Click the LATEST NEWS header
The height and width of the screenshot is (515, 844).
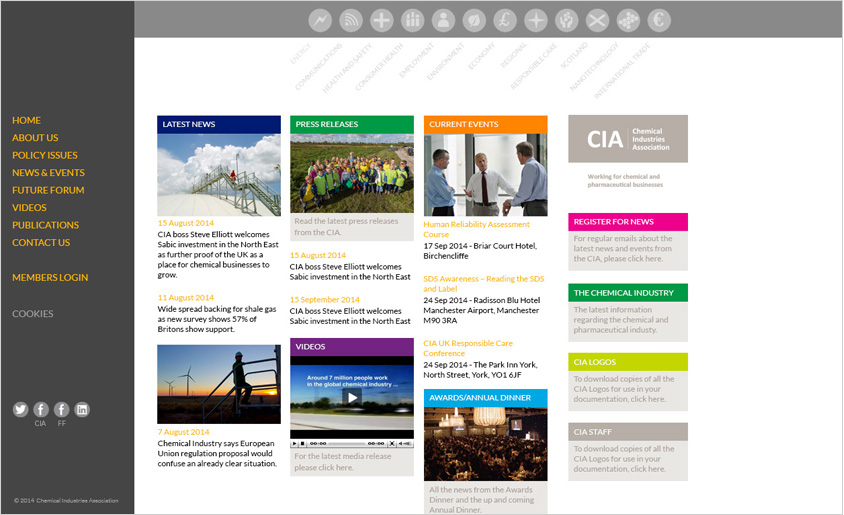pyautogui.click(x=219, y=124)
